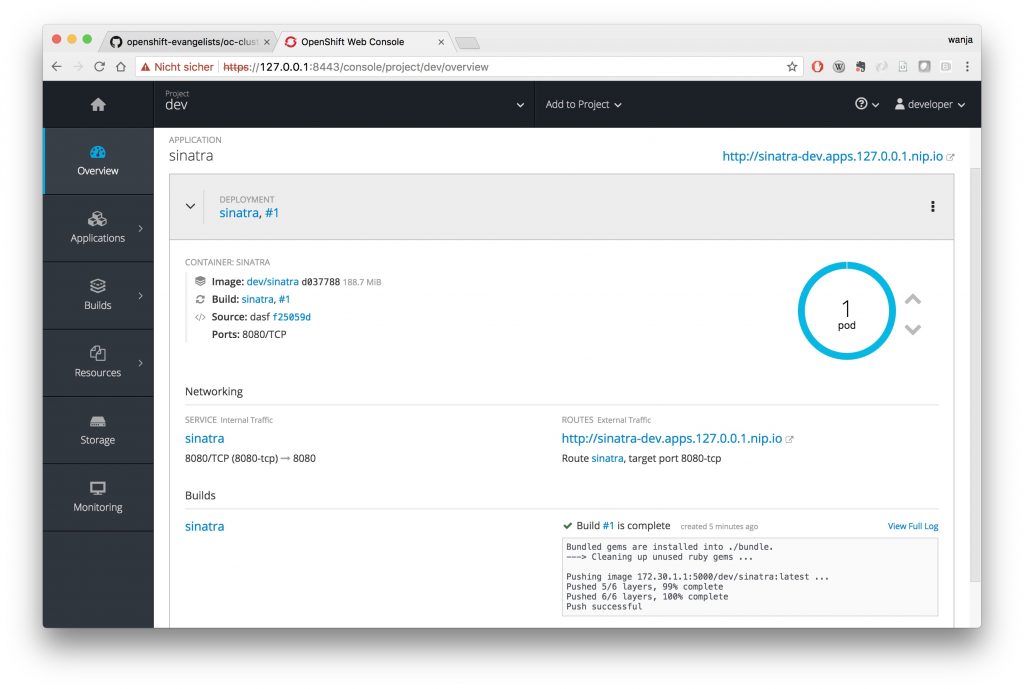Open the sinatra build link in container details
Viewport: 1024px width, 689px height.
click(257, 299)
